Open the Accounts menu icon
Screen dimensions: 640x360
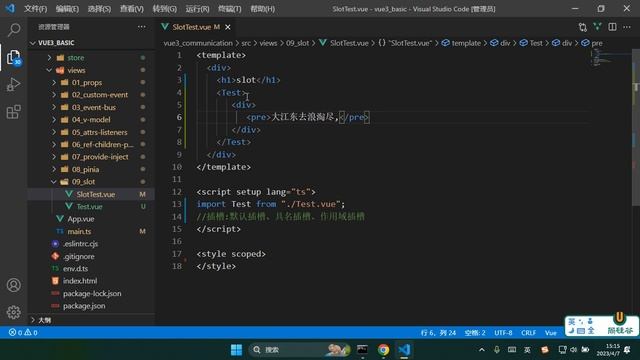[x=13, y=285]
